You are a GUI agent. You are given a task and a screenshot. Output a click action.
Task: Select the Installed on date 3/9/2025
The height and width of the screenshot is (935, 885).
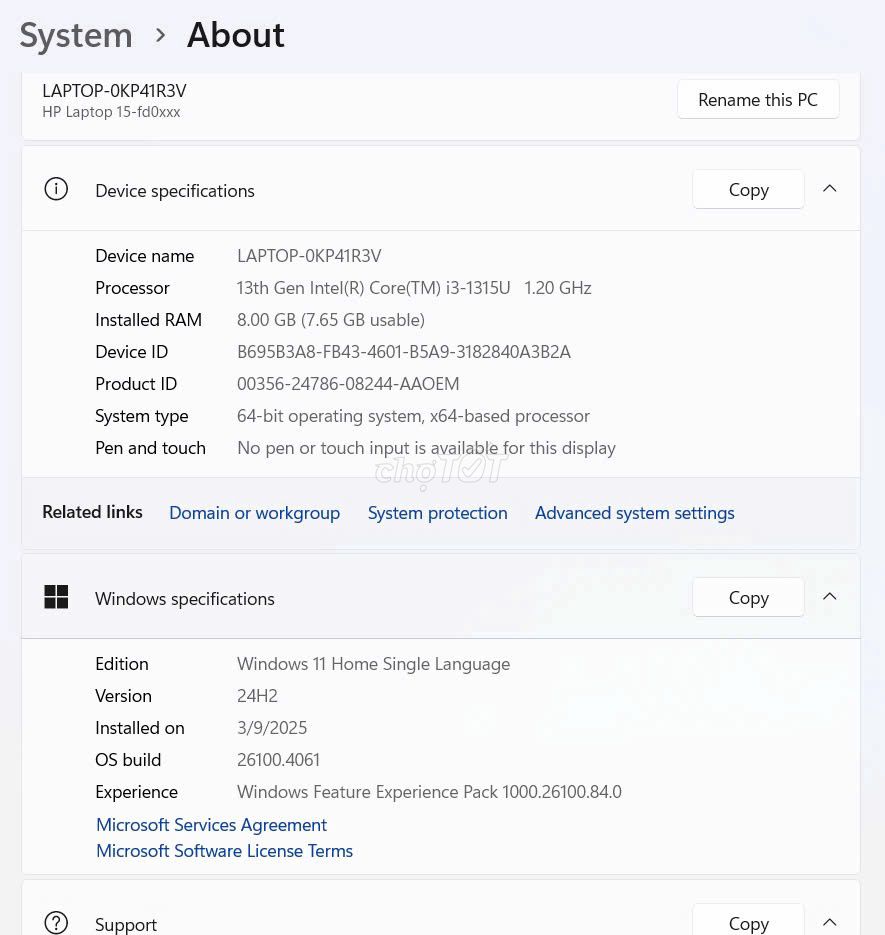pyautogui.click(x=272, y=728)
